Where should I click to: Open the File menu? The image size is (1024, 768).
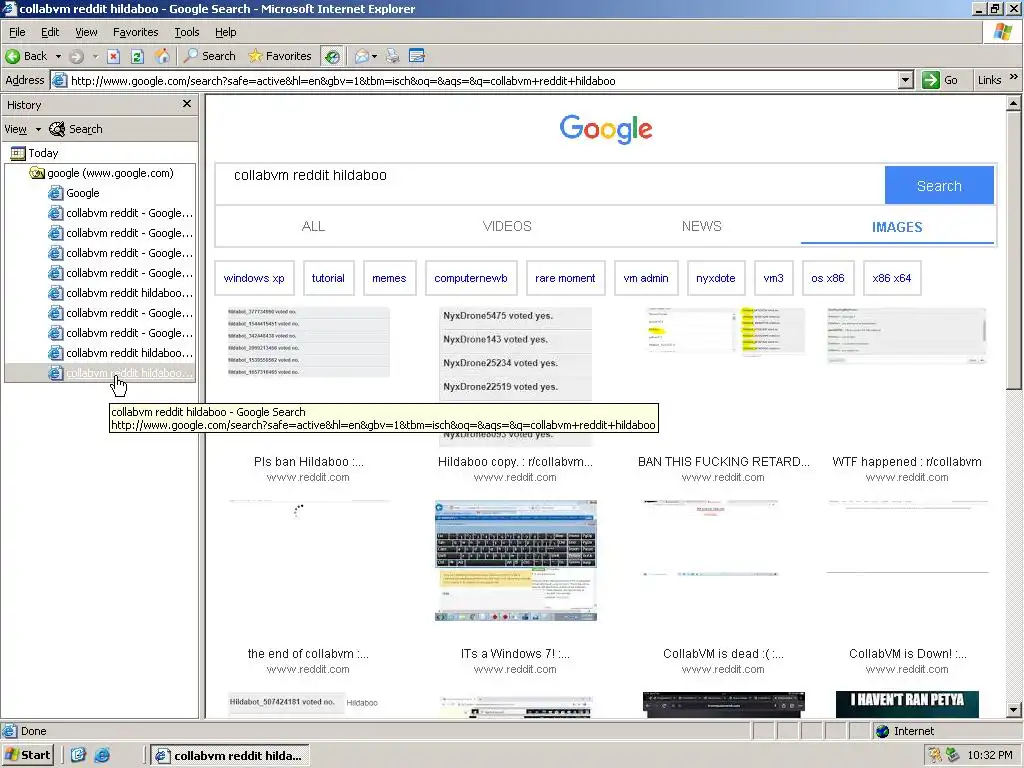pos(17,32)
